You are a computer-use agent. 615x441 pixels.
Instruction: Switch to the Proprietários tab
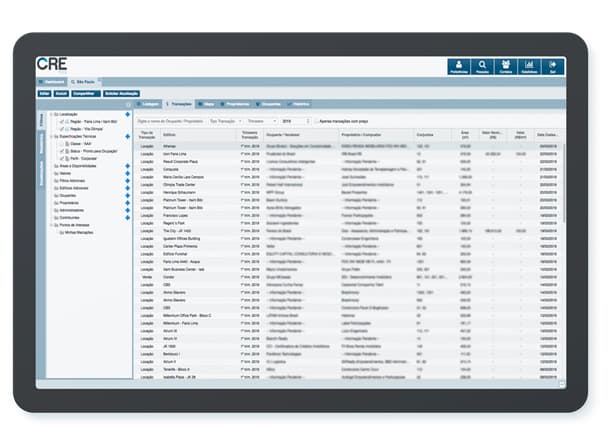(x=235, y=104)
